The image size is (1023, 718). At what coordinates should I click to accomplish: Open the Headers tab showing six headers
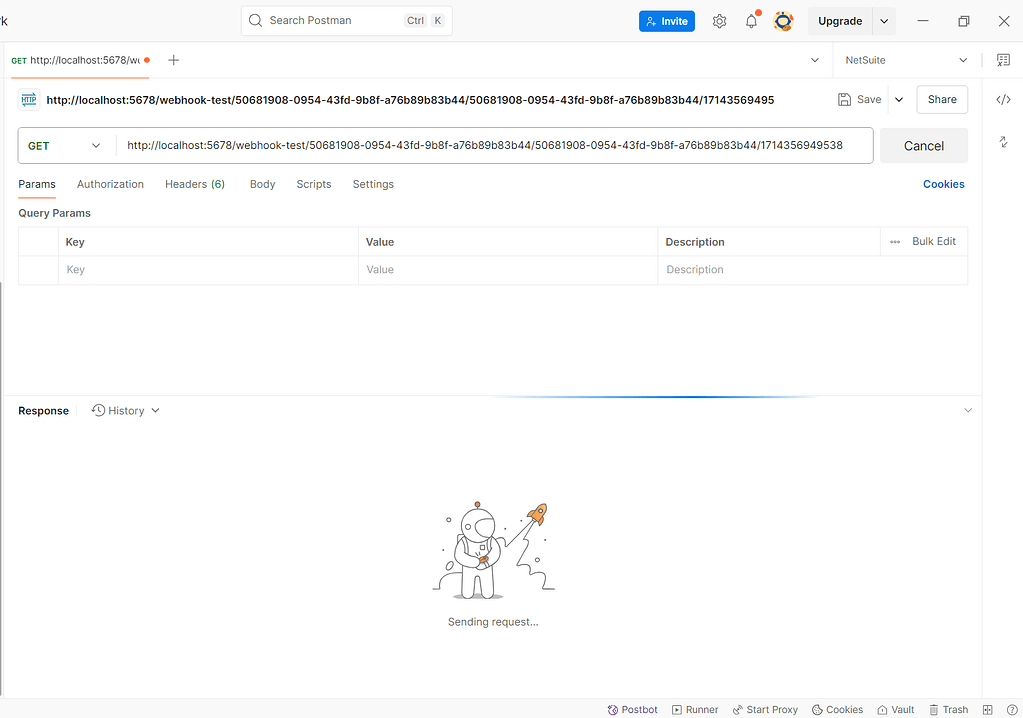[x=194, y=184]
